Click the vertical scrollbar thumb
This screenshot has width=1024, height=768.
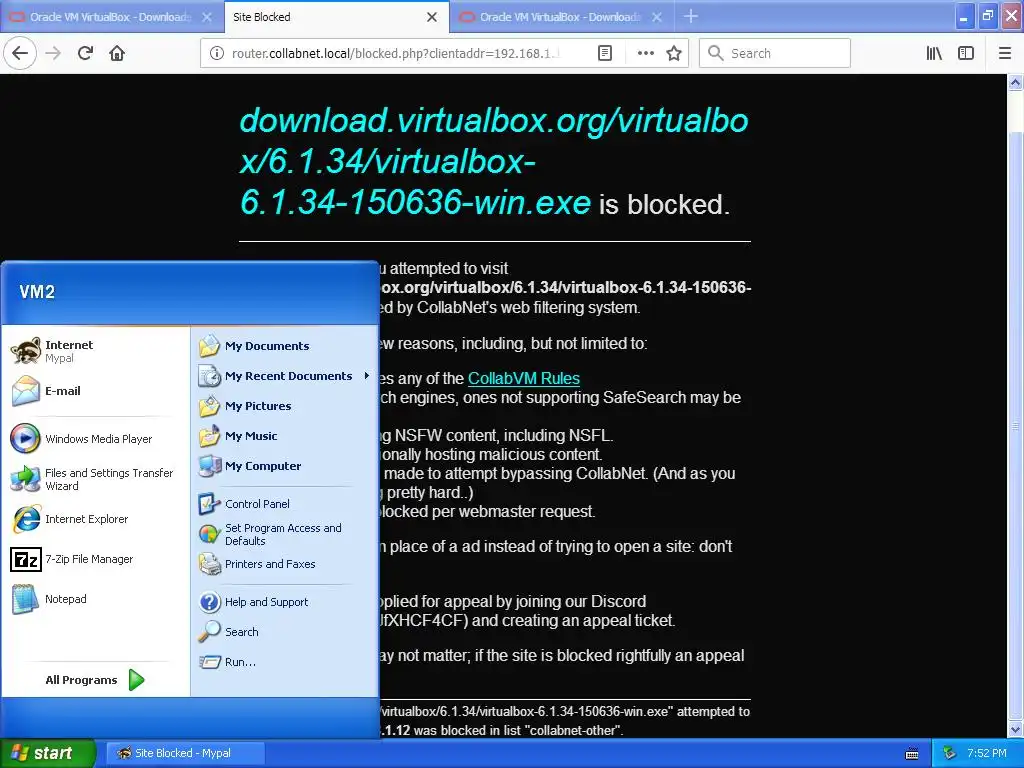click(x=1015, y=426)
